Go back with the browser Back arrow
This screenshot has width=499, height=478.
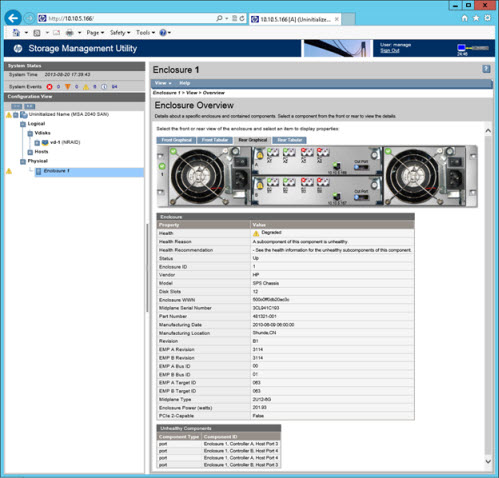[x=13, y=18]
